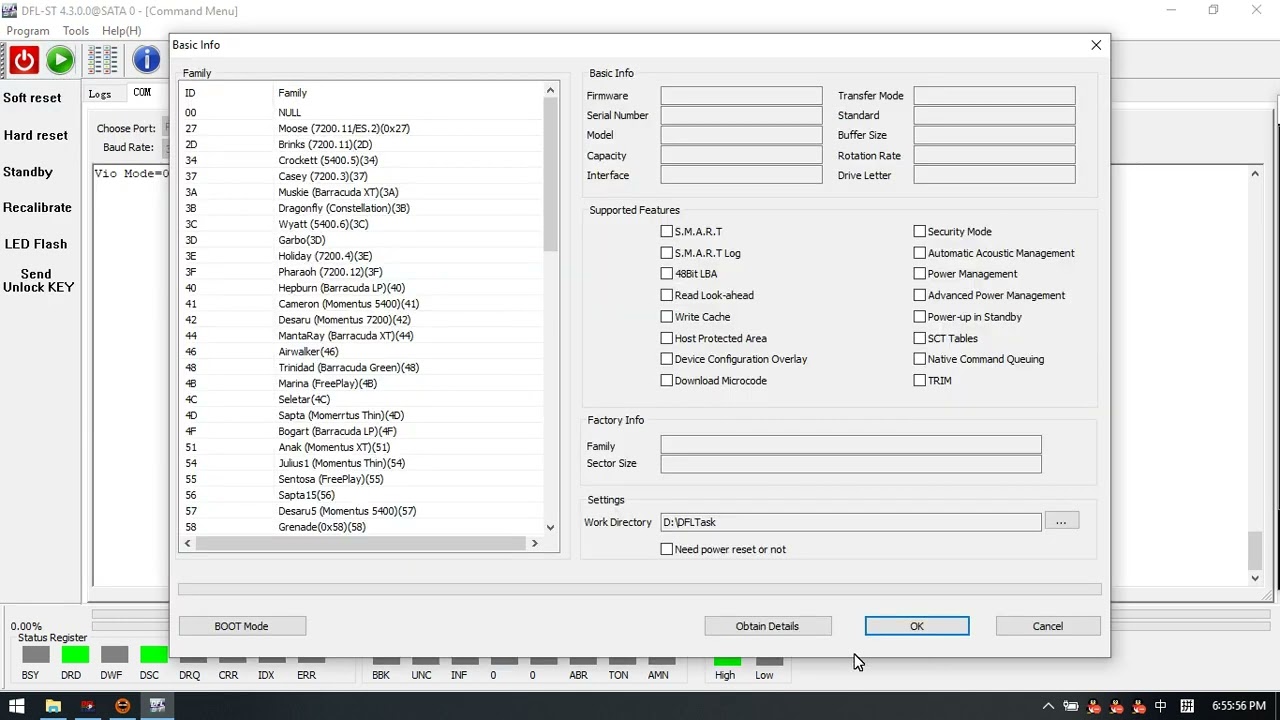Click the Firmware field

741,96
